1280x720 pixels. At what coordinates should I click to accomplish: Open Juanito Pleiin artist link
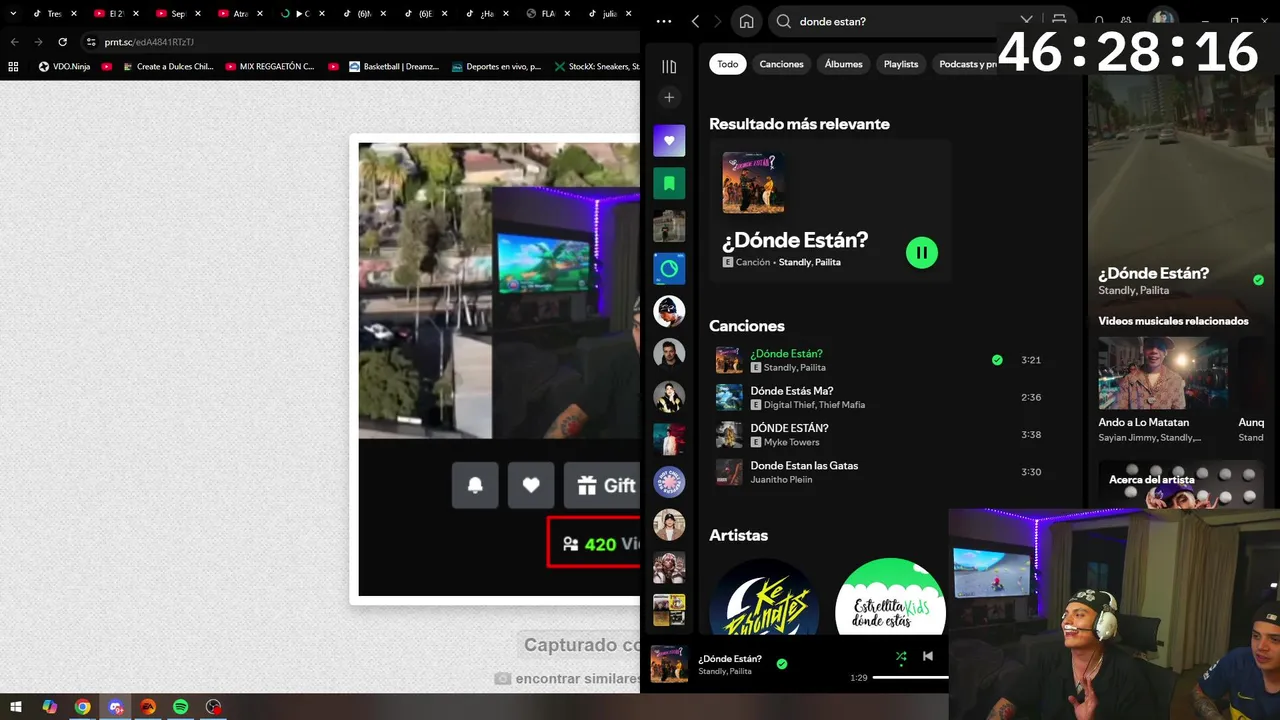pos(781,480)
